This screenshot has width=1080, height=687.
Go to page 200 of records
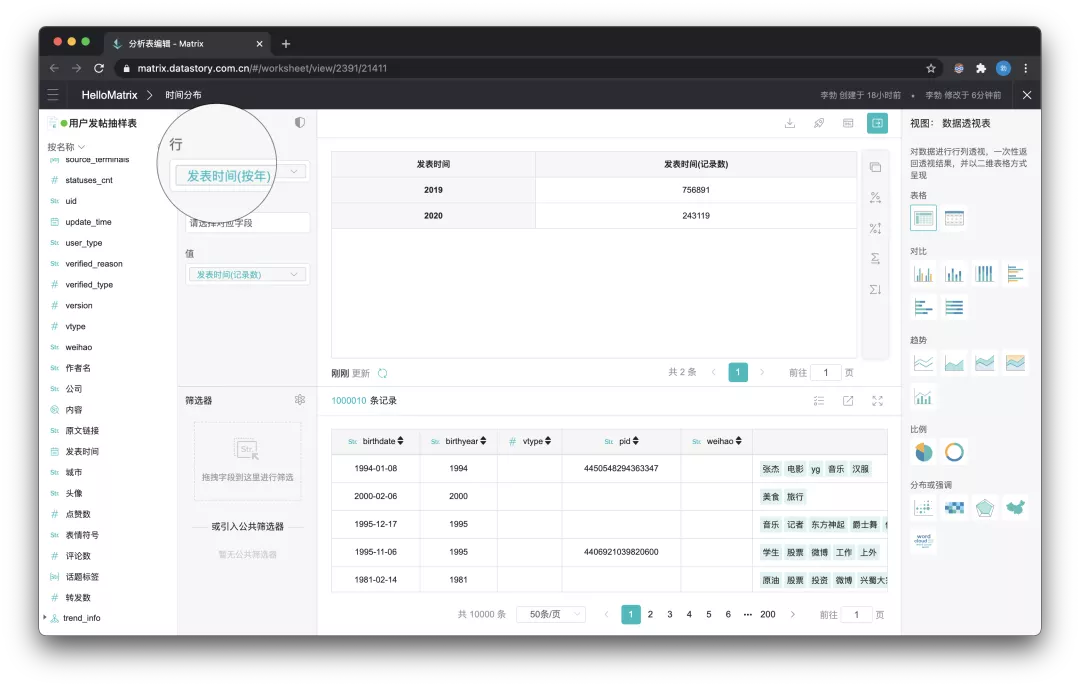pyautogui.click(x=767, y=614)
